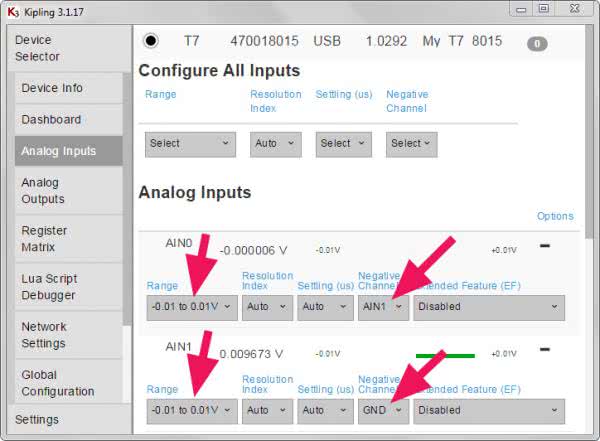Open AIN0 Range dropdown showing -0.01 to 0.01V
The image size is (600, 441).
pyautogui.click(x=192, y=307)
